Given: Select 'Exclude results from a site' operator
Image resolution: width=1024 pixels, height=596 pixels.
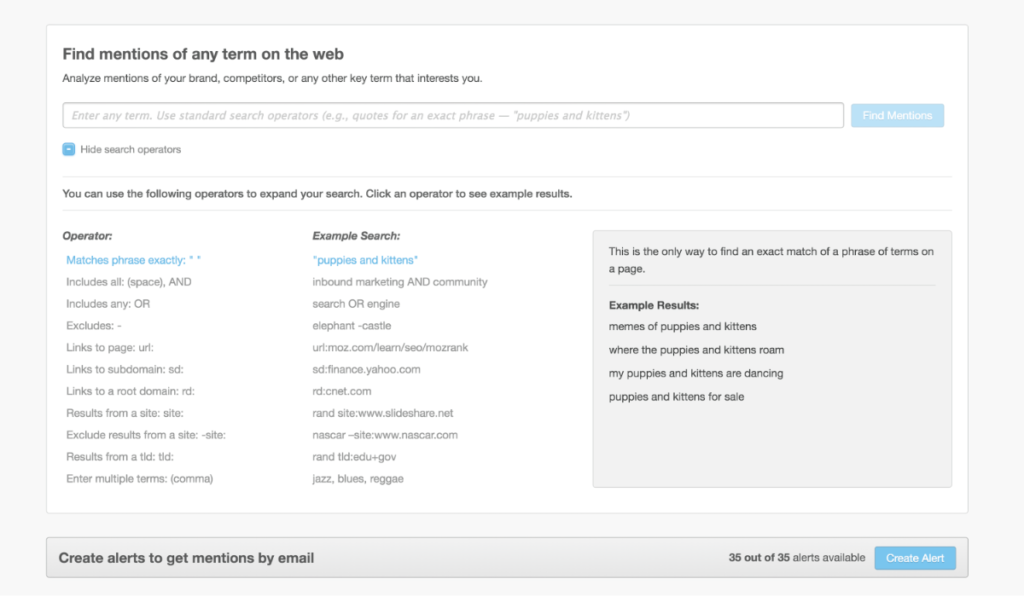Looking at the screenshot, I should point(146,435).
